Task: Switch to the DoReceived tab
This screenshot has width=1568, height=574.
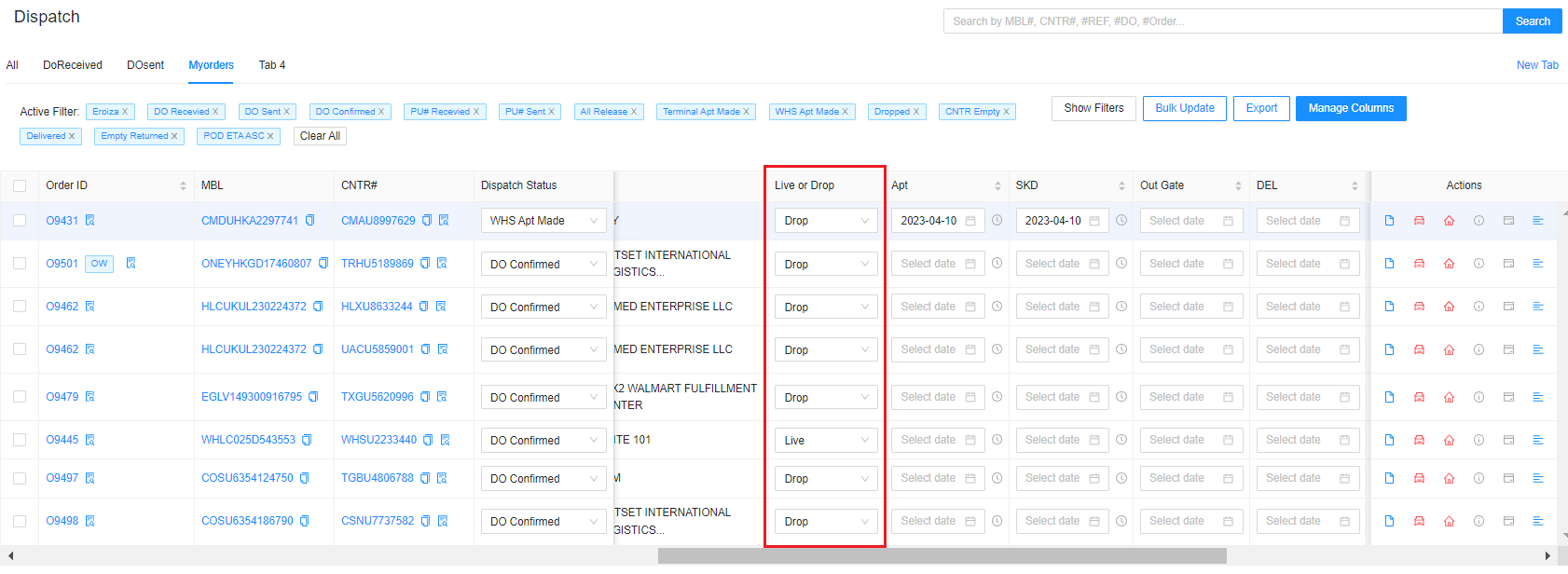Action: click(x=73, y=65)
